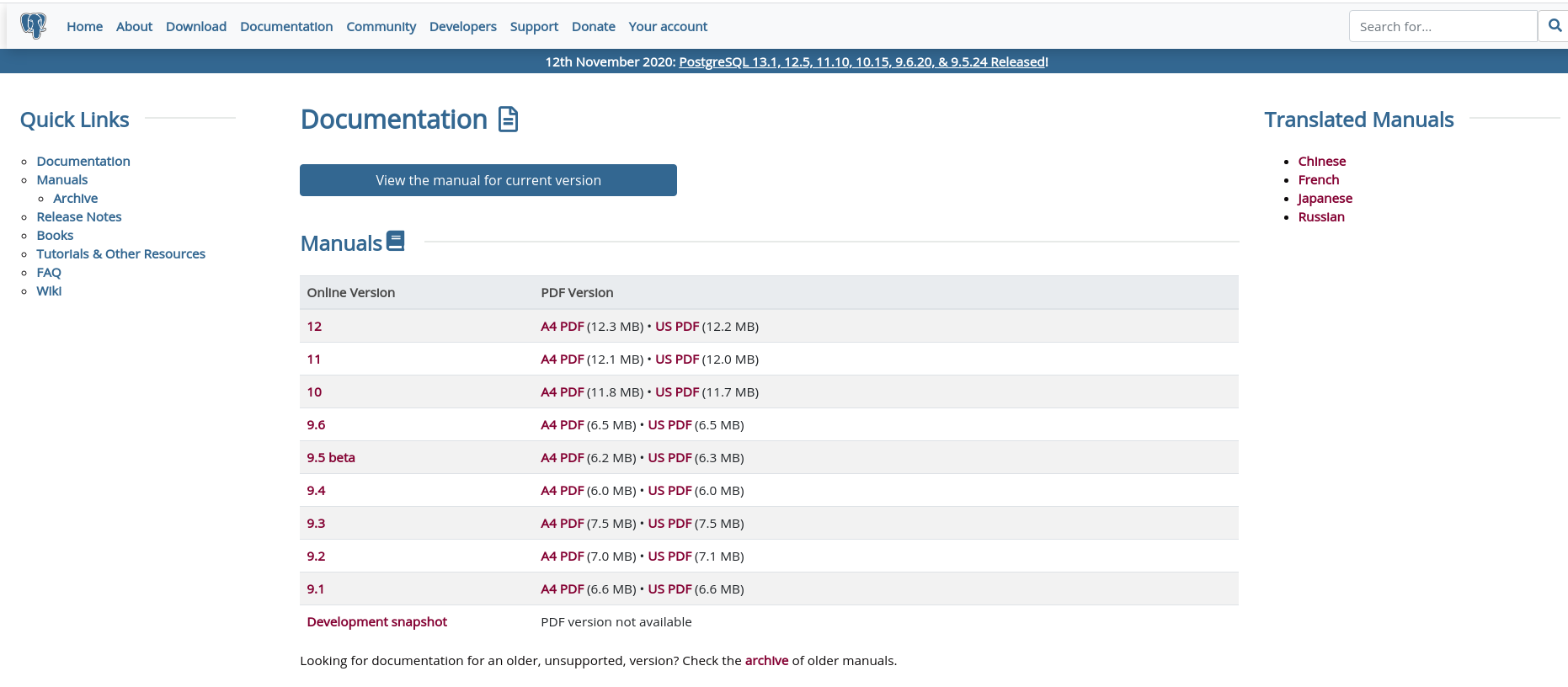The width and height of the screenshot is (1568, 687).
Task: Select Donate in the top navigation
Action: point(593,27)
